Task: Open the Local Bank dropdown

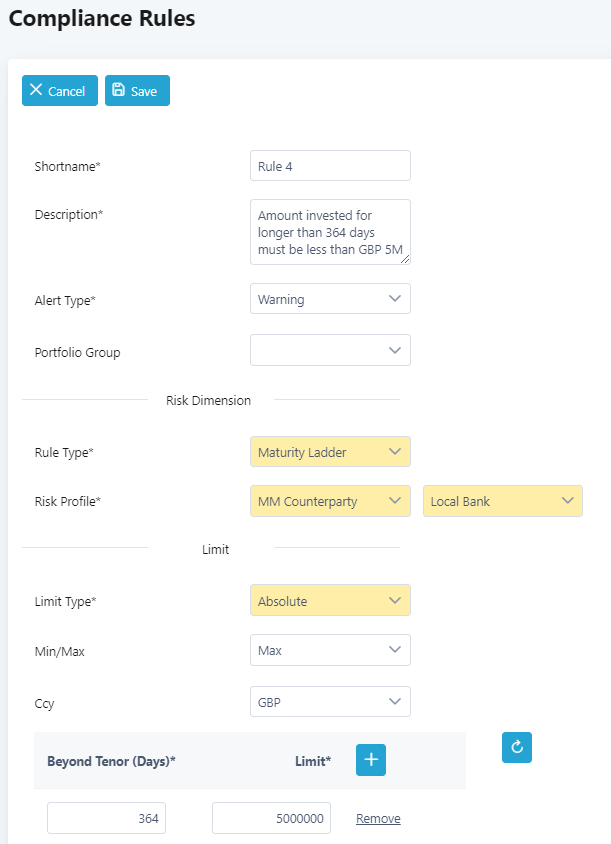Action: 502,501
